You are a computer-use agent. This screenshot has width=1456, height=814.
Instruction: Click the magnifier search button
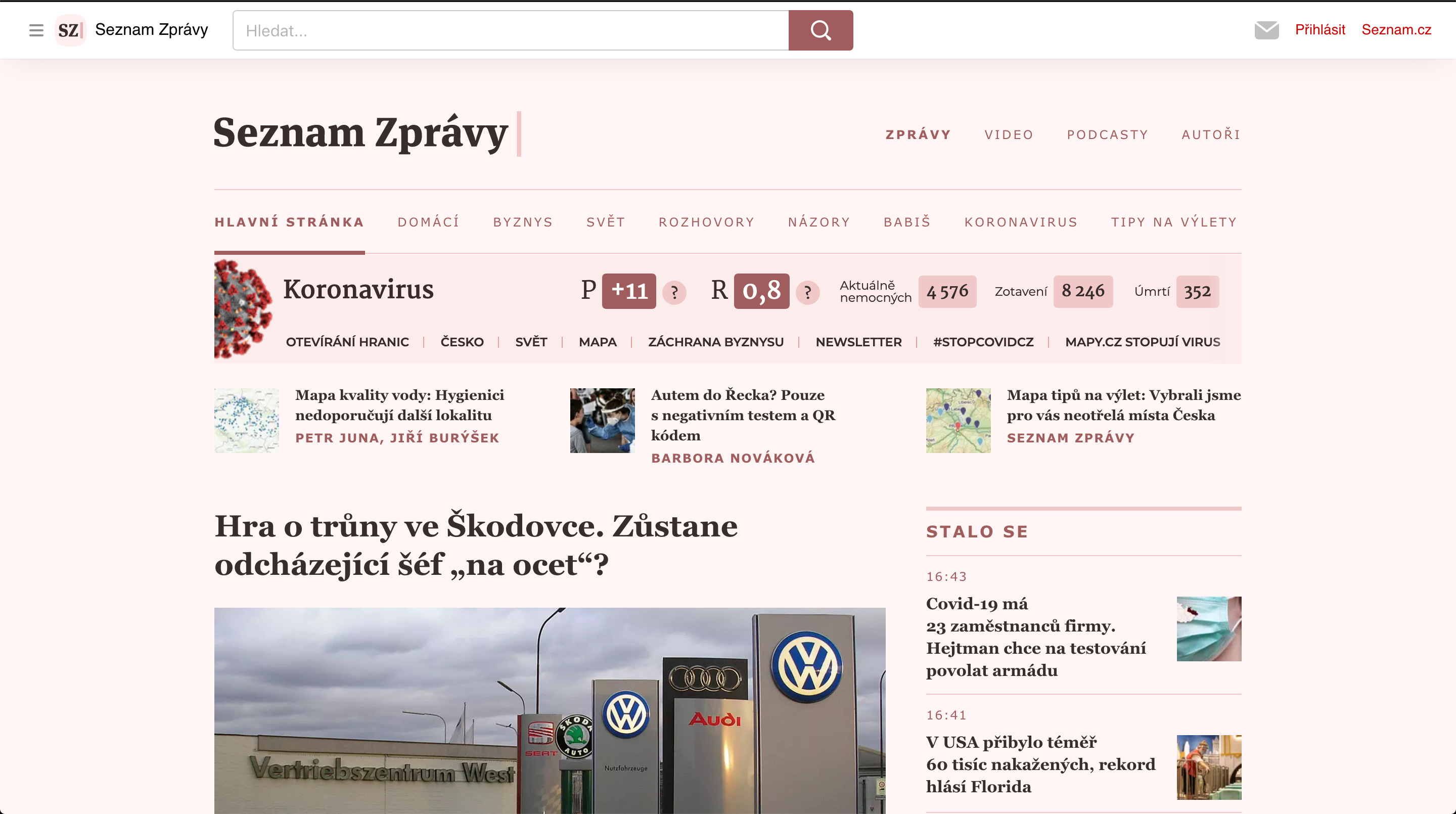[821, 30]
